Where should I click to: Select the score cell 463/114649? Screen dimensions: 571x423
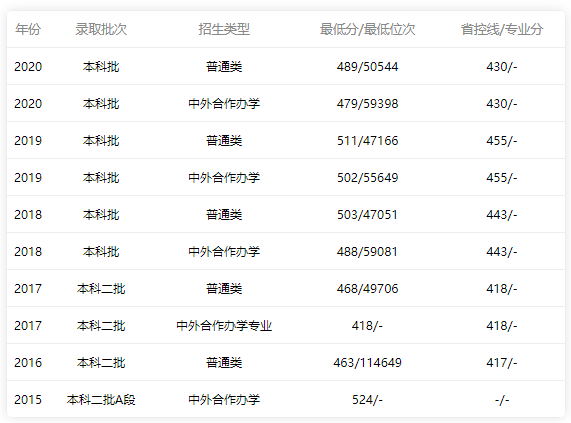click(x=367, y=363)
